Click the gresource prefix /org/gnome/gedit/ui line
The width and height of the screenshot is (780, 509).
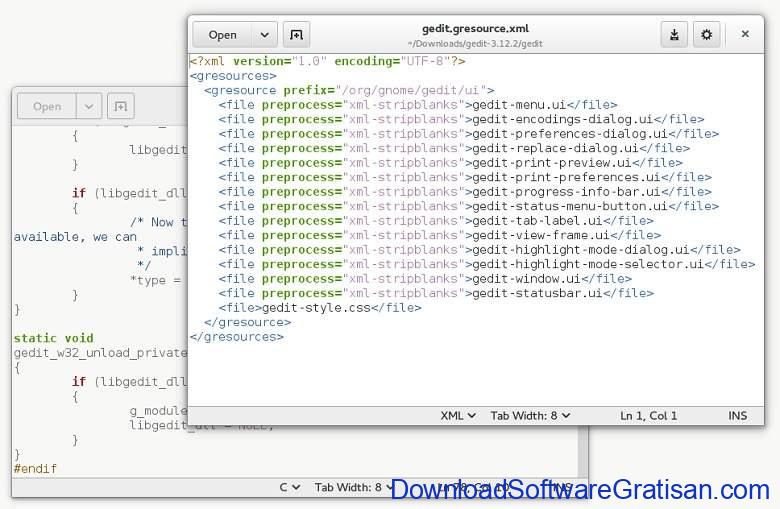[349, 90]
